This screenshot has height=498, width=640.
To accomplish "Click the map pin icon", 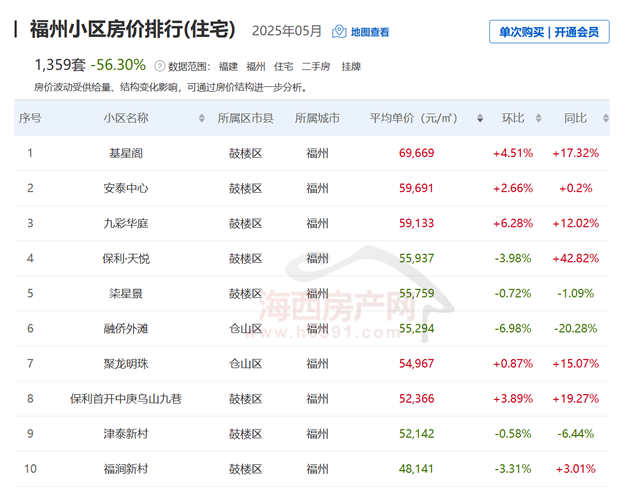I will click(x=339, y=31).
